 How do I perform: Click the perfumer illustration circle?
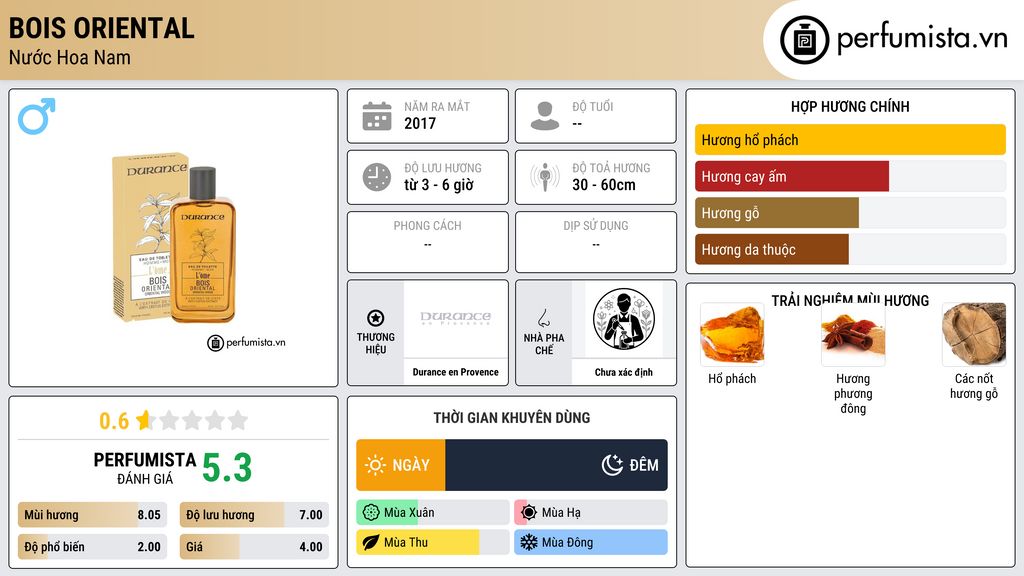click(624, 319)
